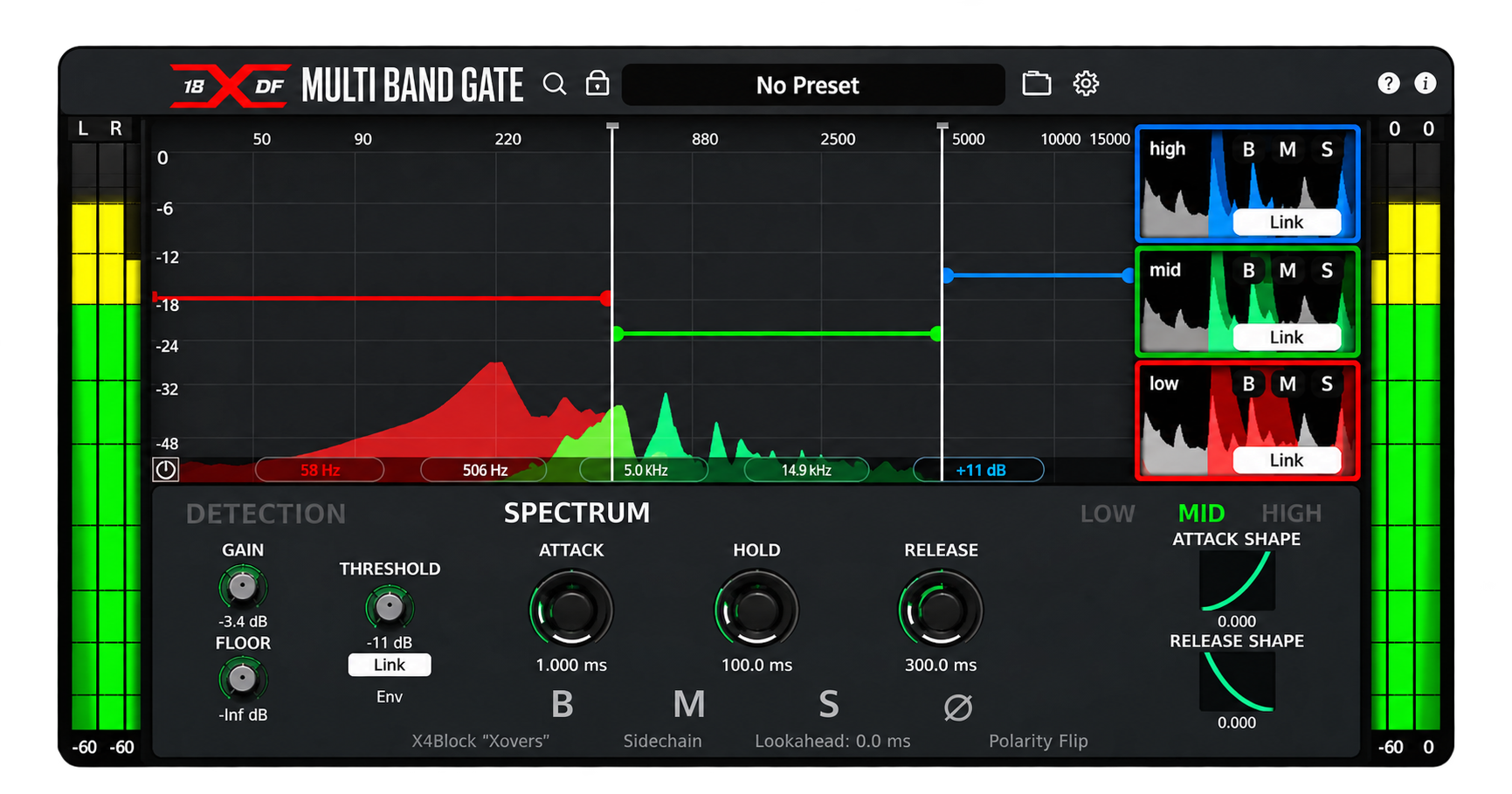
Task: Switch to the DETECTION section
Action: [x=266, y=514]
